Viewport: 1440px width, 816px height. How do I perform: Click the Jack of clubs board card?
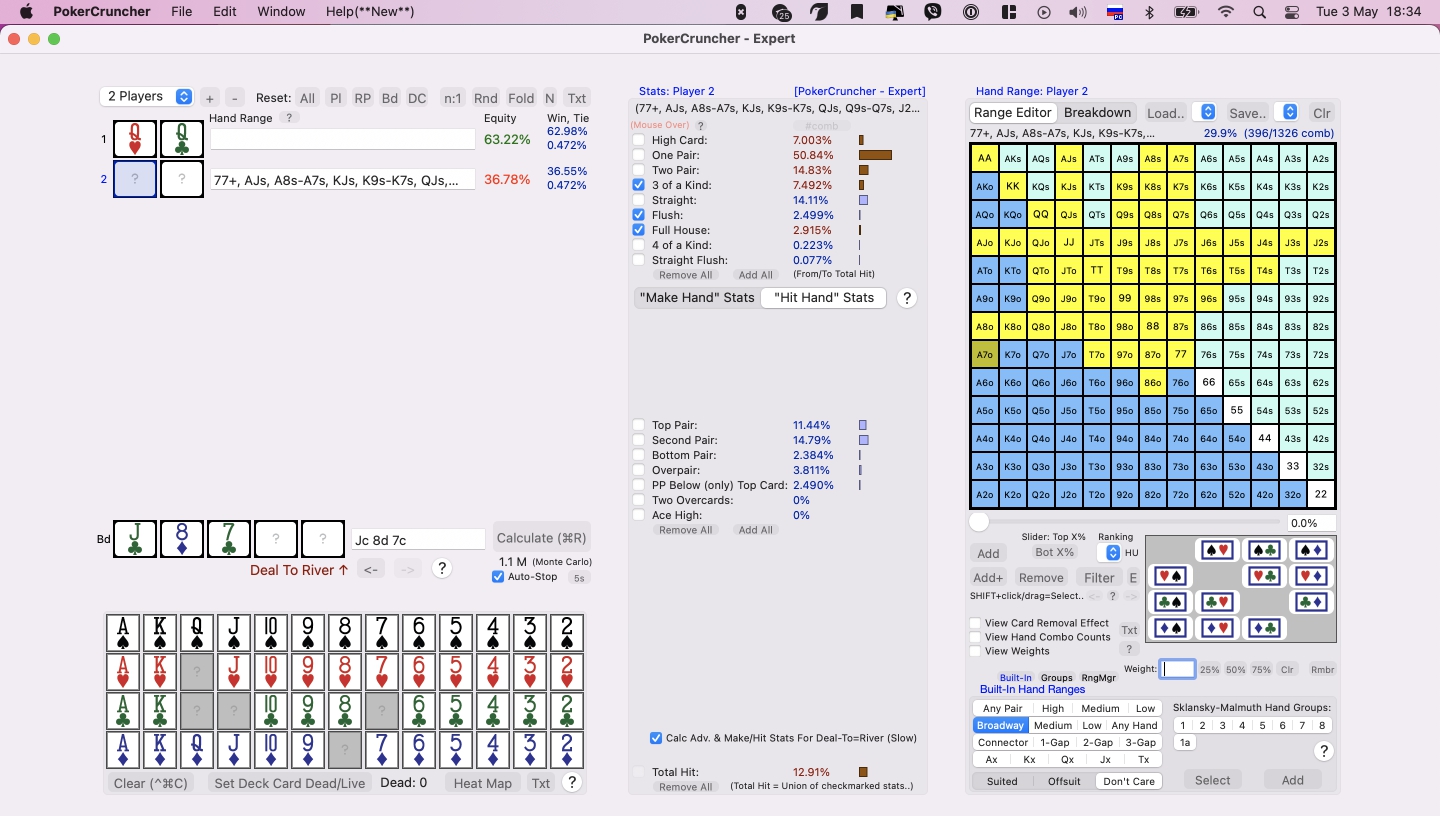point(135,538)
